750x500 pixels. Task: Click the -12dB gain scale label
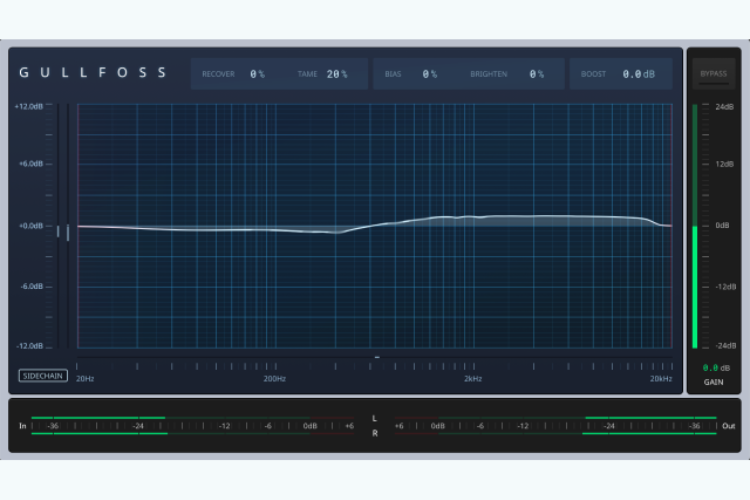pyautogui.click(x=726, y=287)
